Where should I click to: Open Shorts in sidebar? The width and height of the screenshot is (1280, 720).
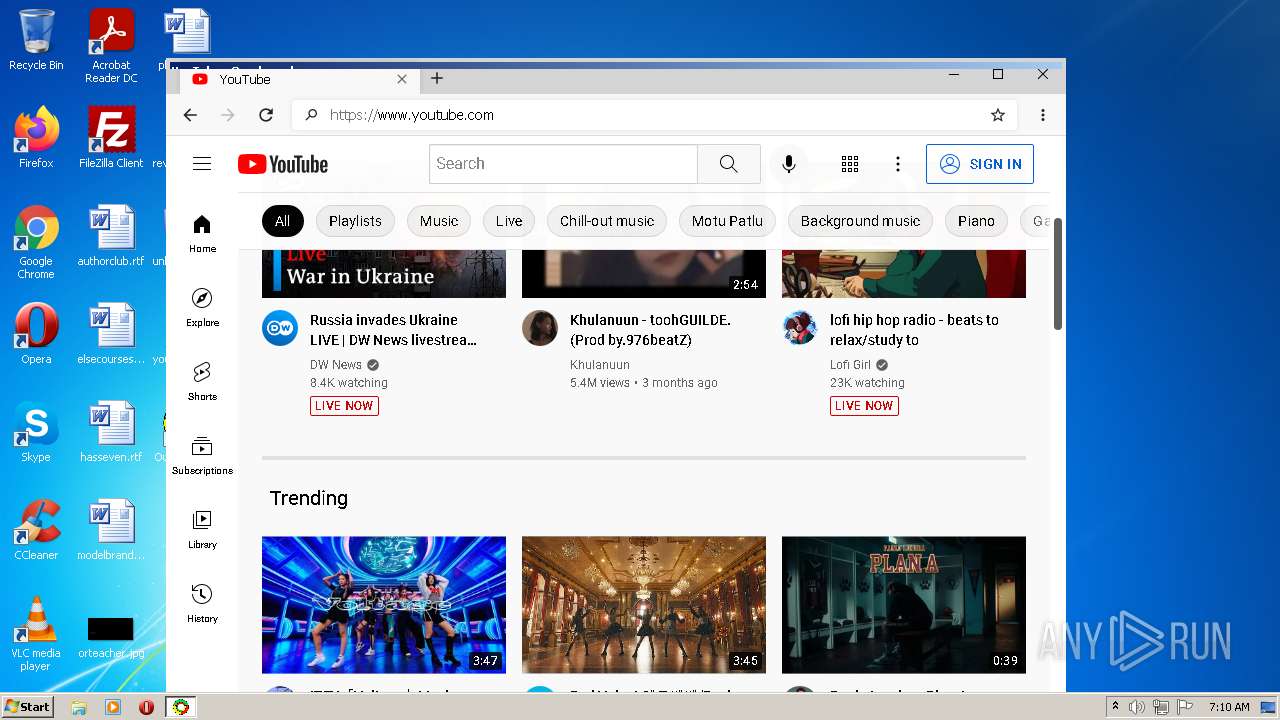202,381
